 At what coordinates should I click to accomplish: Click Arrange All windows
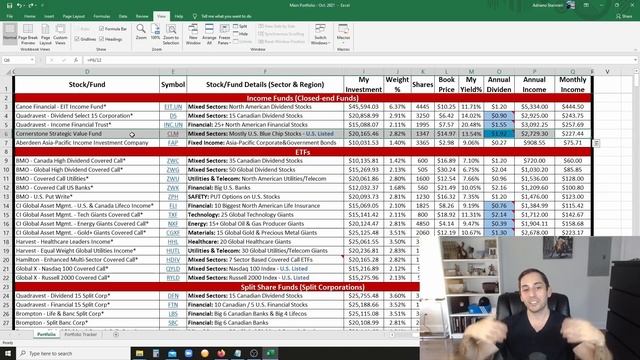(209, 34)
